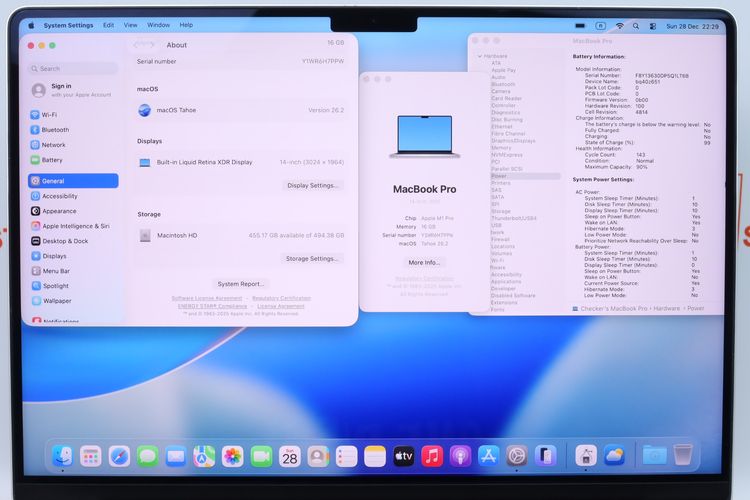Open the Apps launcher grid in the Dock
750x500 pixels.
pos(90,456)
